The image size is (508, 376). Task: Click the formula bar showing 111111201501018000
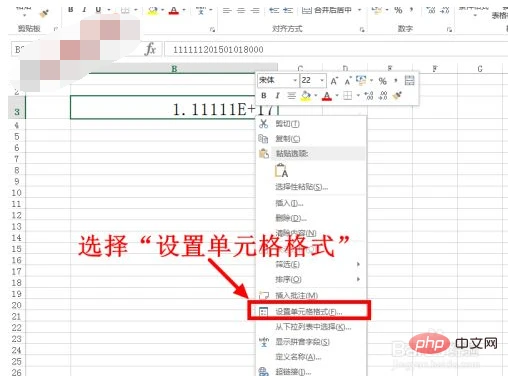click(336, 50)
